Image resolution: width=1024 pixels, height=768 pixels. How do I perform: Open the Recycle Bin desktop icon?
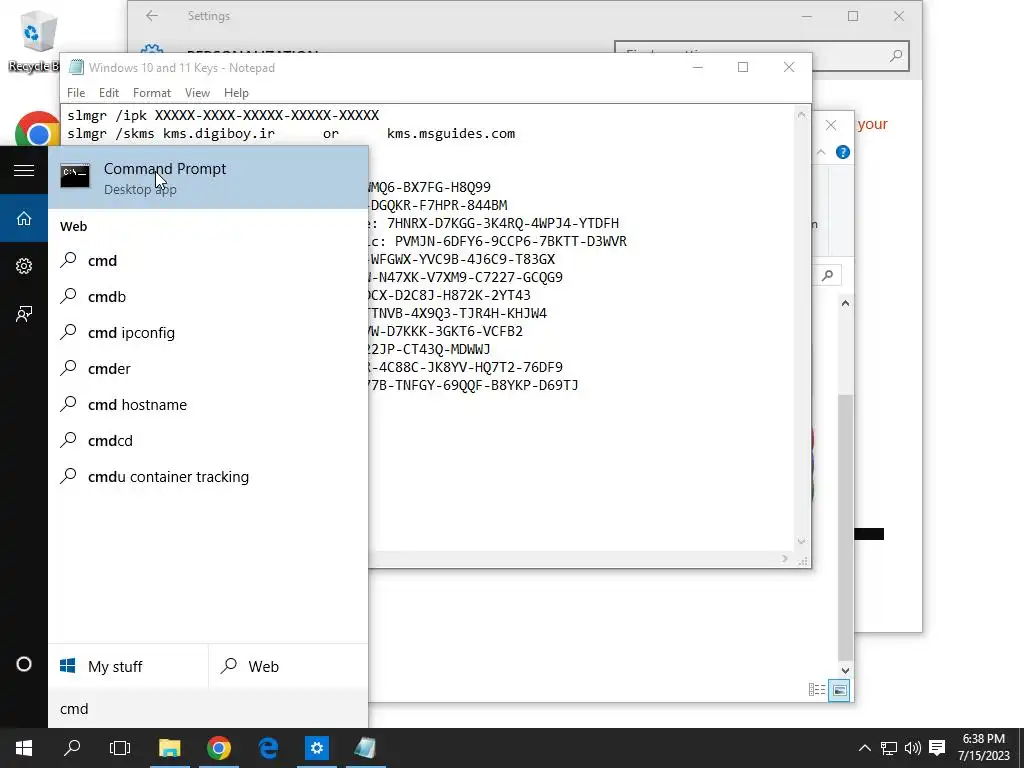click(35, 40)
